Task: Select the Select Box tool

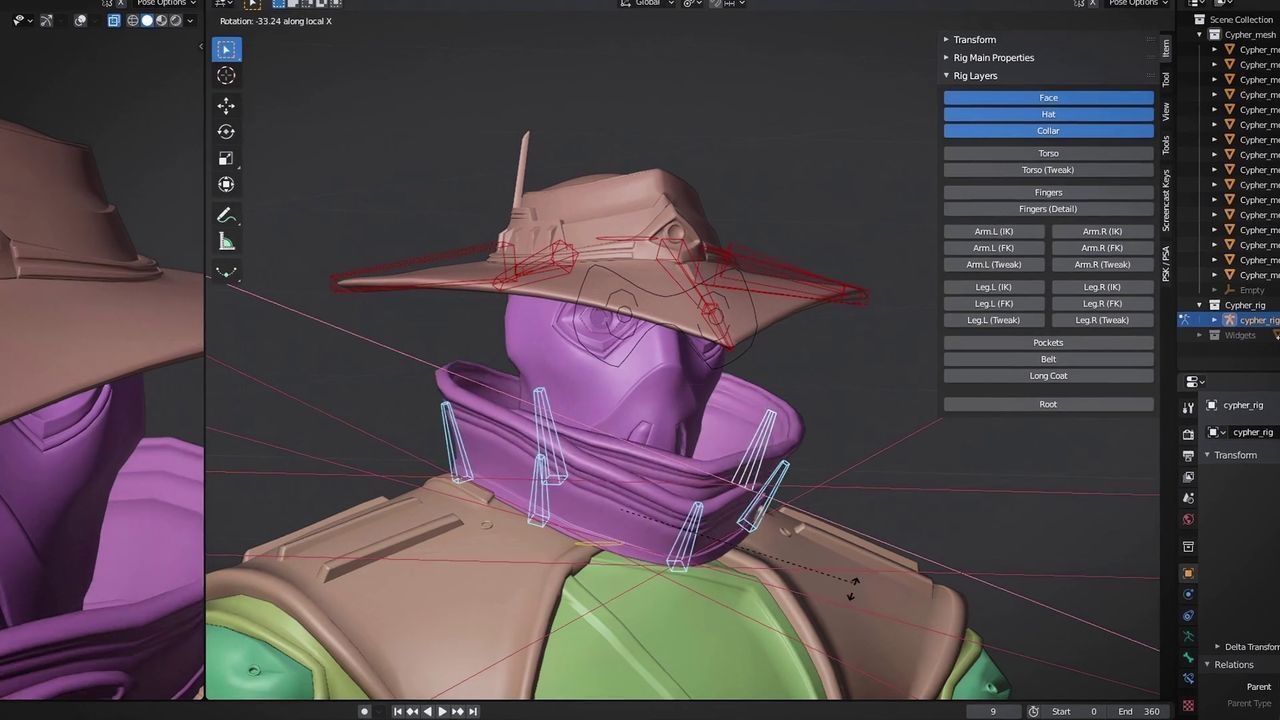Action: (x=226, y=50)
